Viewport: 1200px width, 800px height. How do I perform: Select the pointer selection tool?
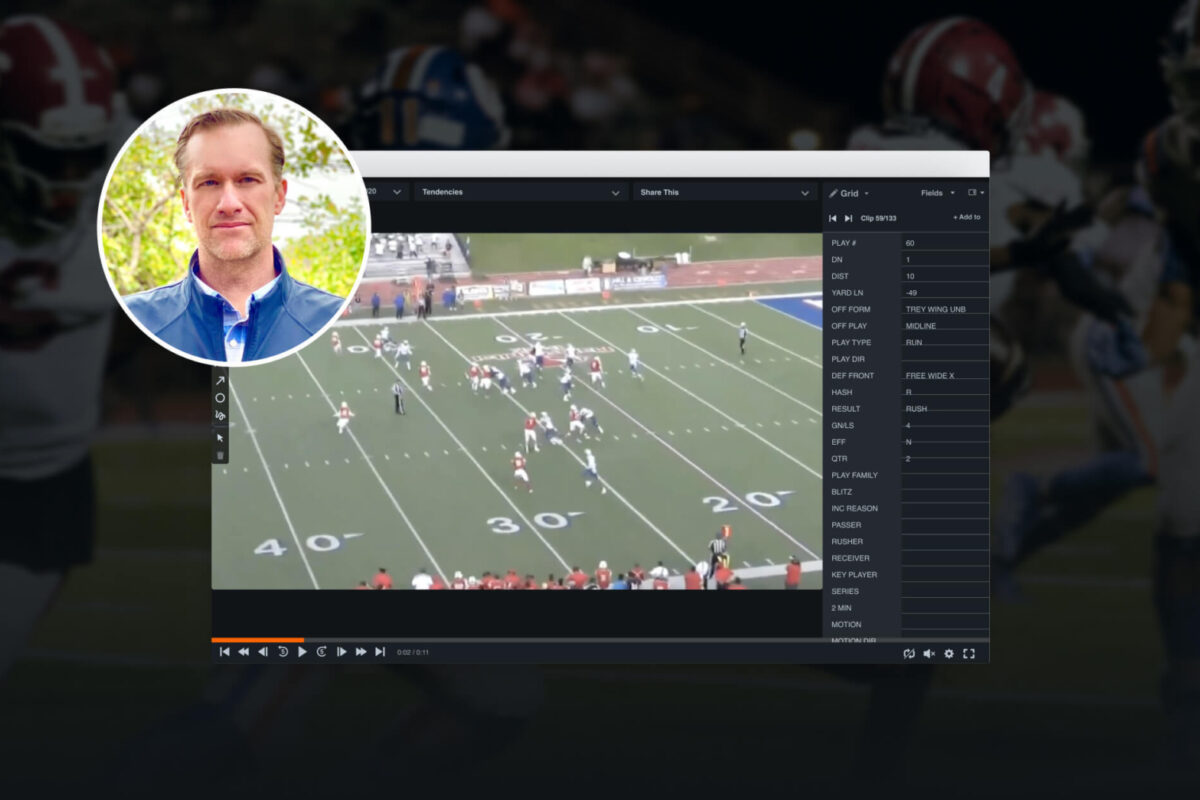pyautogui.click(x=220, y=437)
